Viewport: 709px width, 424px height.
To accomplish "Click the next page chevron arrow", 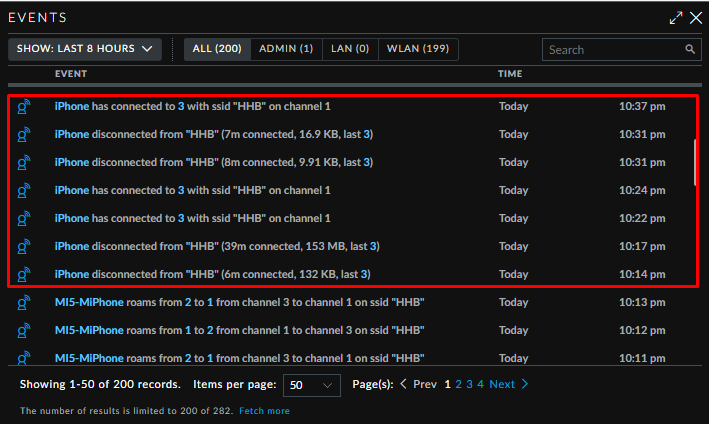I will pos(525,384).
